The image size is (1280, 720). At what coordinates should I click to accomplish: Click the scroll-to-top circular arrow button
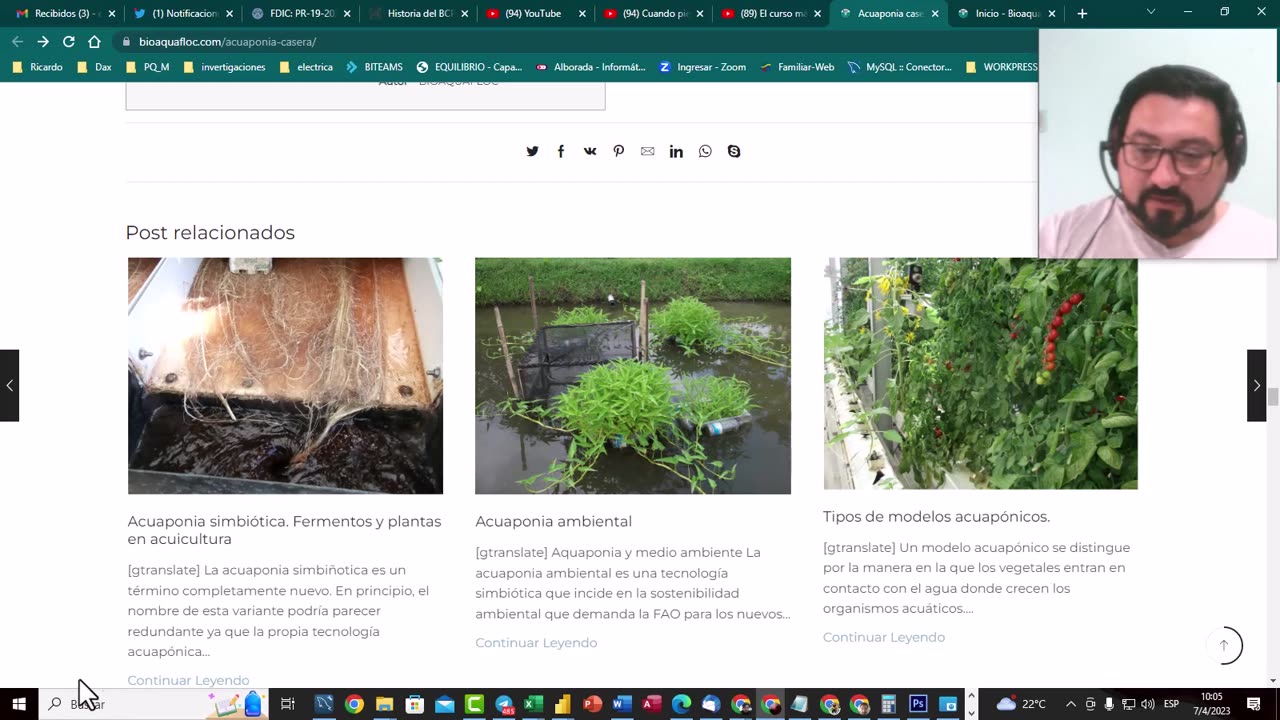pyautogui.click(x=1224, y=645)
